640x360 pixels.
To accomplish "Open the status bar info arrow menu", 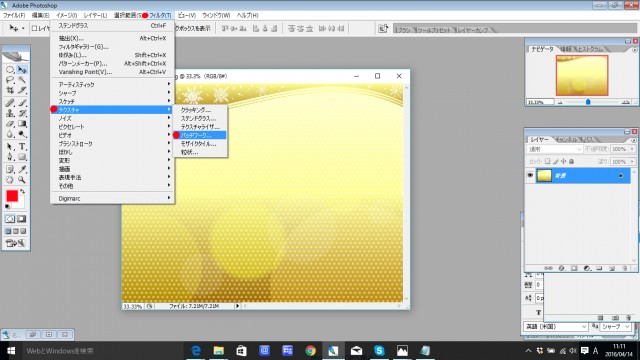I will click(237, 306).
